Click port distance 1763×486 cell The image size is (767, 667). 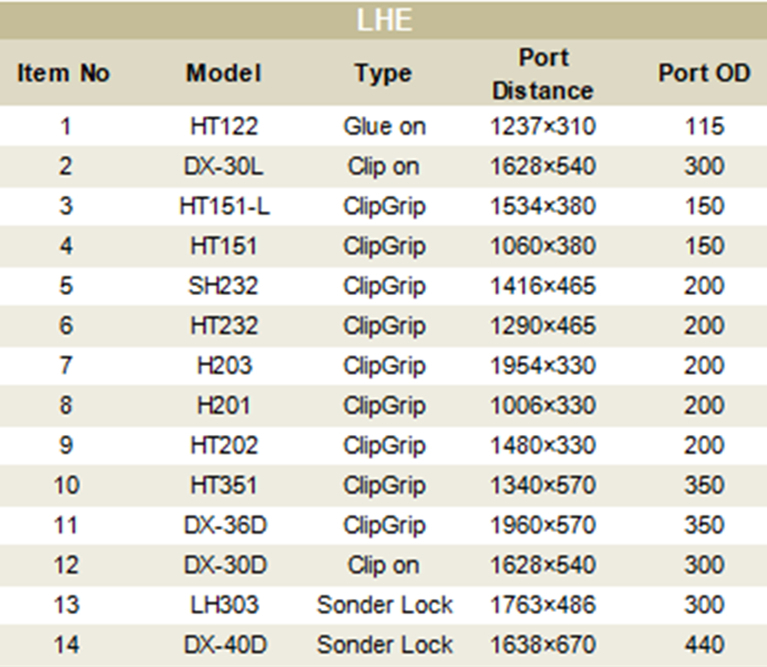[543, 605]
